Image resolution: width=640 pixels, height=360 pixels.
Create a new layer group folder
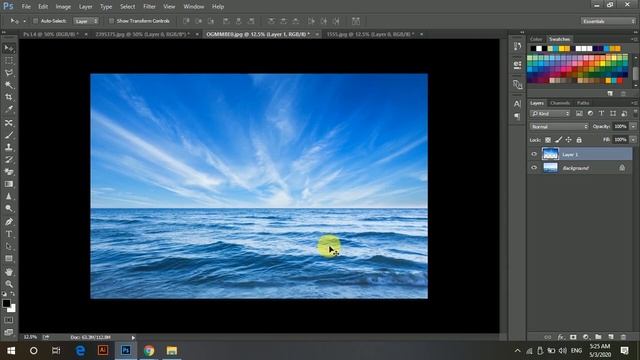pos(598,337)
